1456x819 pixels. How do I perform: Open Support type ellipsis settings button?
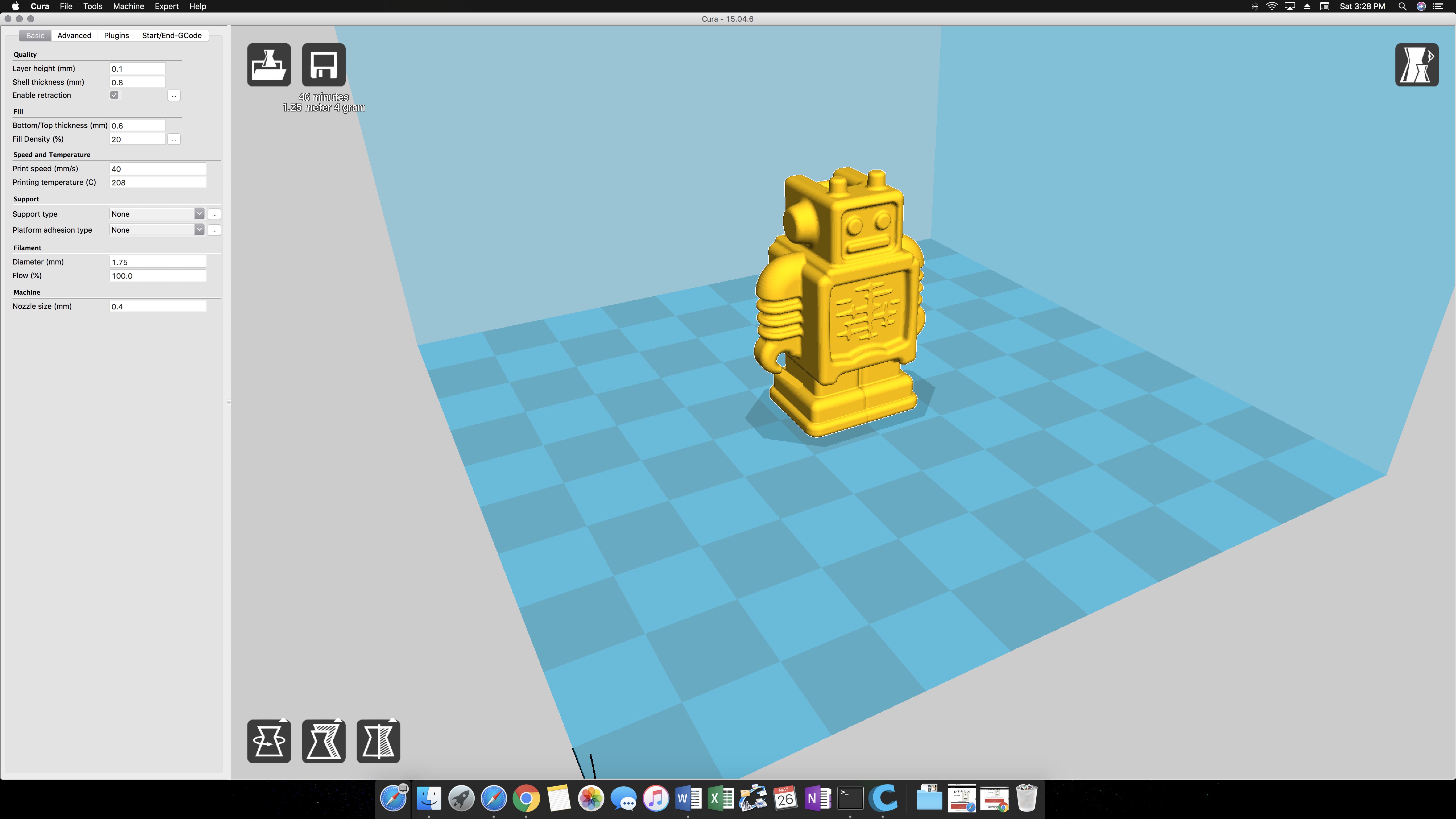click(214, 214)
